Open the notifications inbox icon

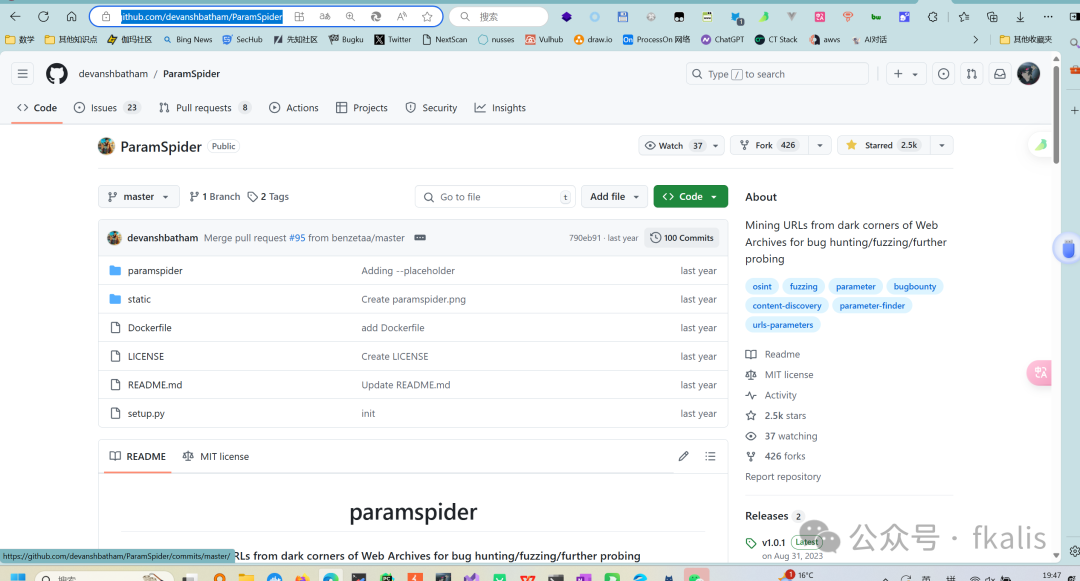tap(1000, 74)
